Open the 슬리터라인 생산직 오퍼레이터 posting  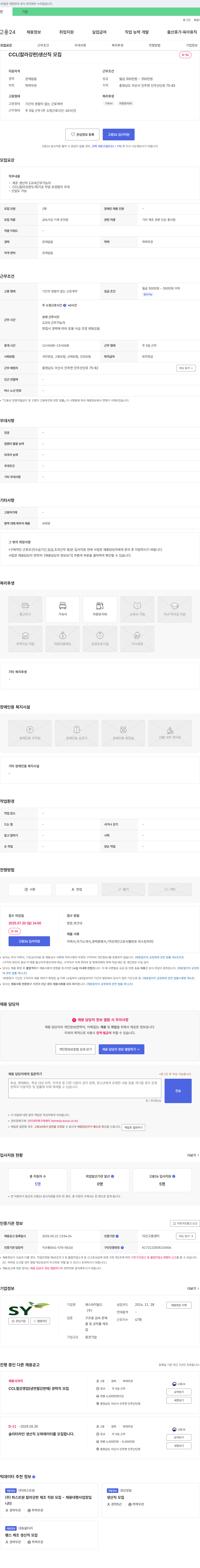pos(41,1434)
